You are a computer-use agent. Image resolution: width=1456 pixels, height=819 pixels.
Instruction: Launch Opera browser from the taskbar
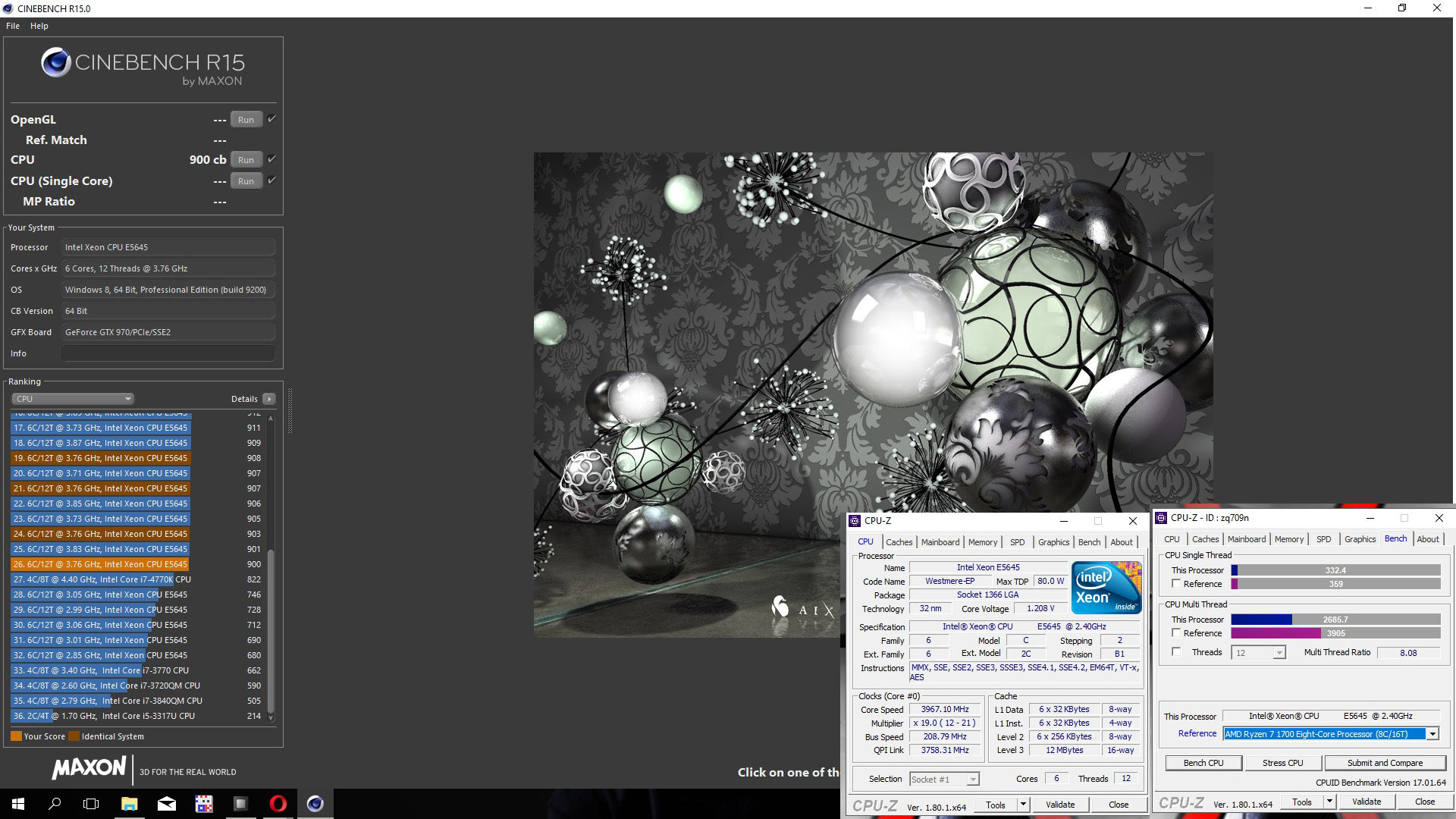click(x=278, y=804)
